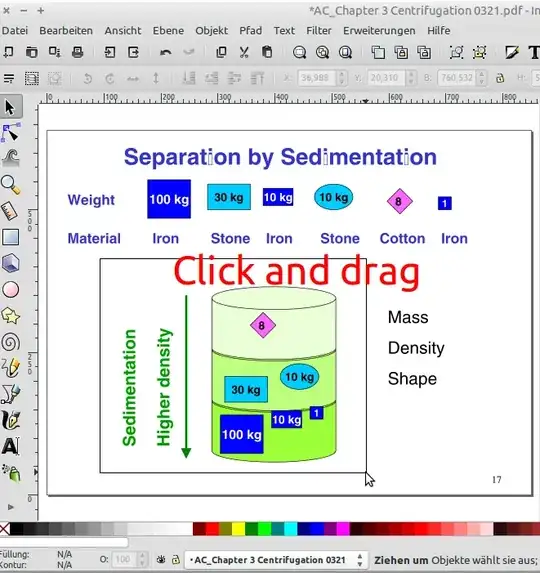The image size is (540, 573).
Task: Open the Erweiterungen menu
Action: pos(379,31)
